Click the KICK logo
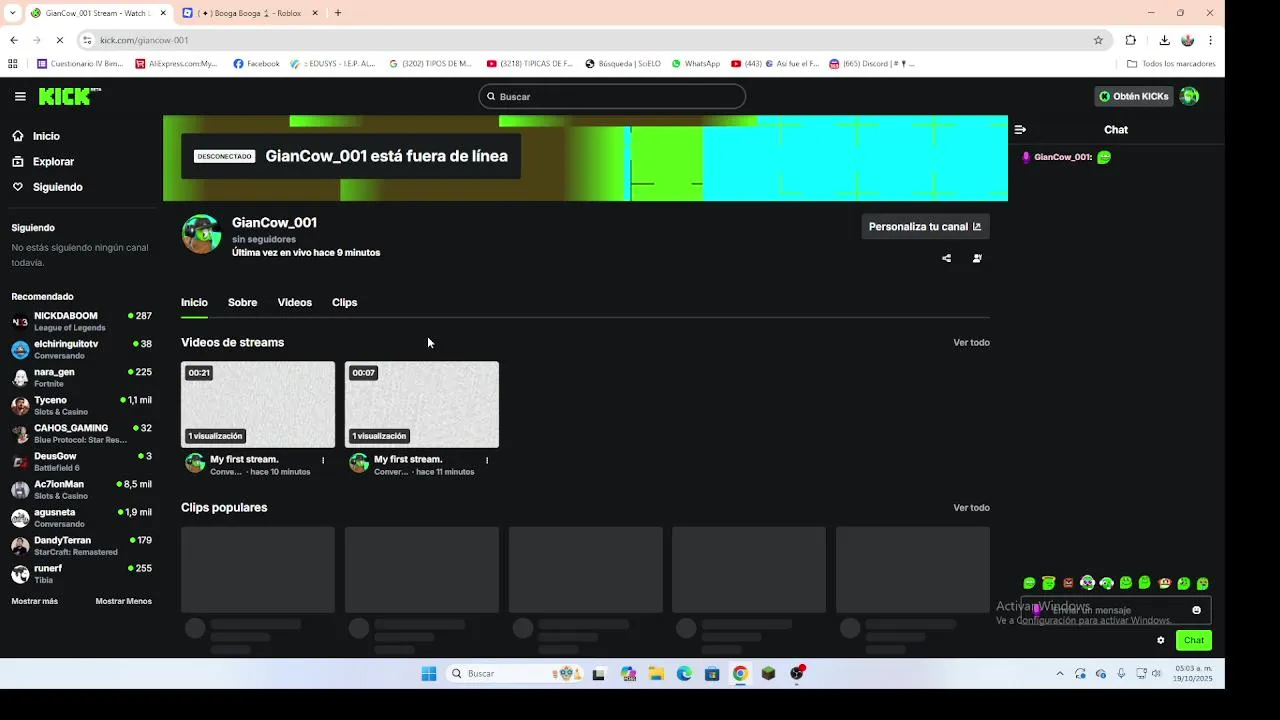The image size is (1280, 720). tap(69, 96)
